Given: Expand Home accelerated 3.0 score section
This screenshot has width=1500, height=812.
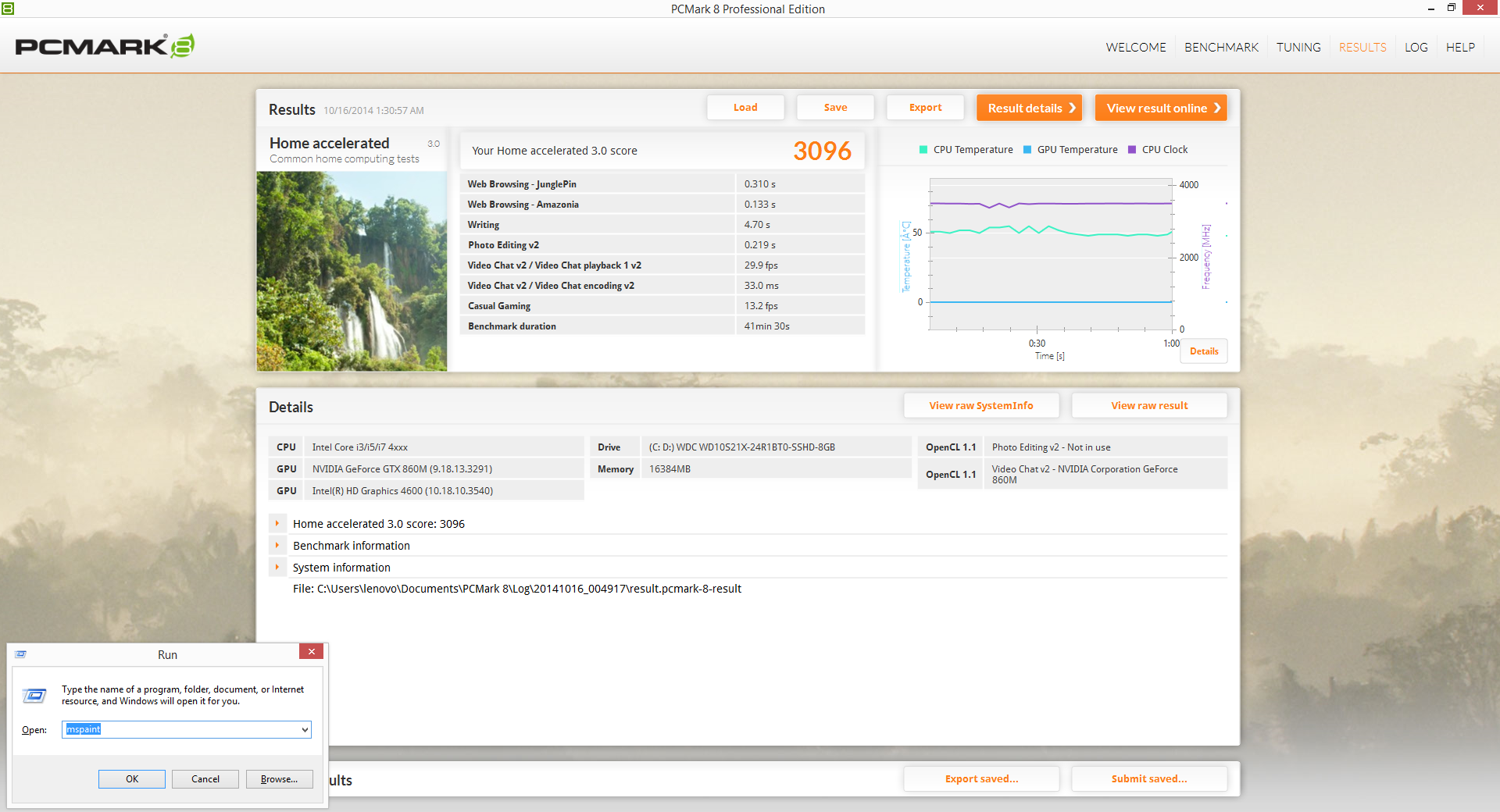Looking at the screenshot, I should (x=277, y=524).
